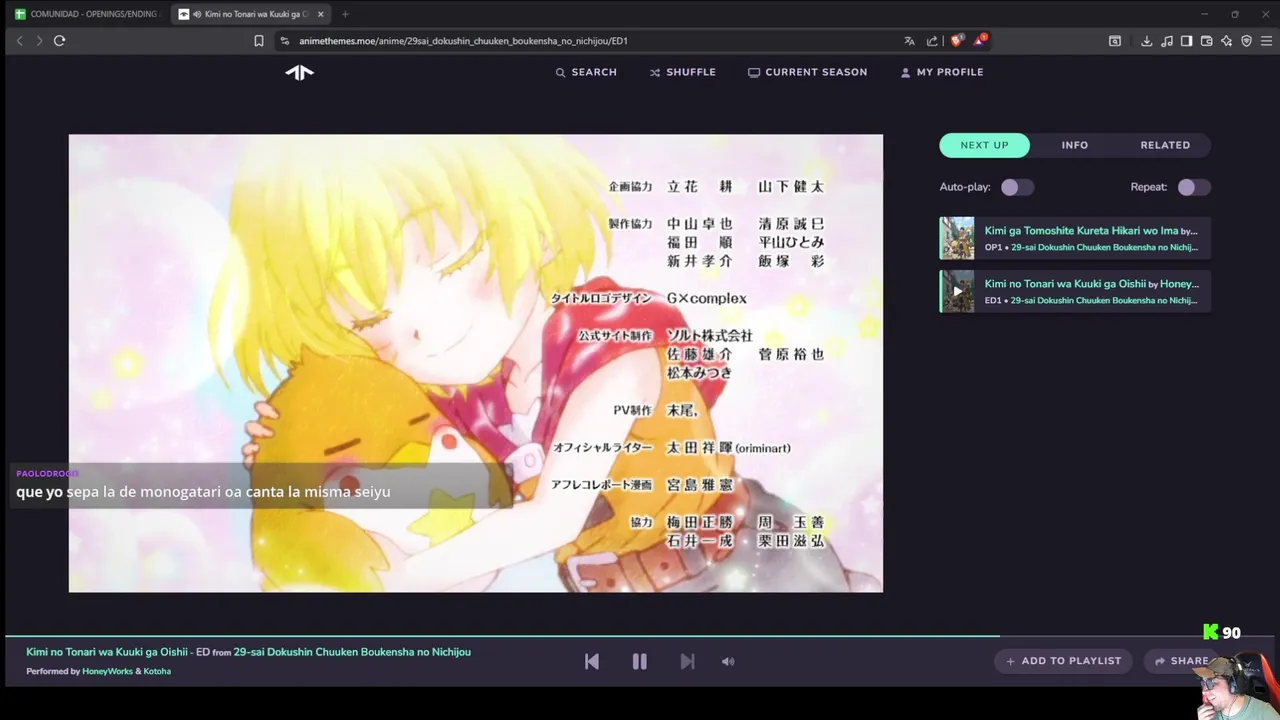Switch to the Next Up tab
This screenshot has height=720, width=1280.
click(985, 145)
